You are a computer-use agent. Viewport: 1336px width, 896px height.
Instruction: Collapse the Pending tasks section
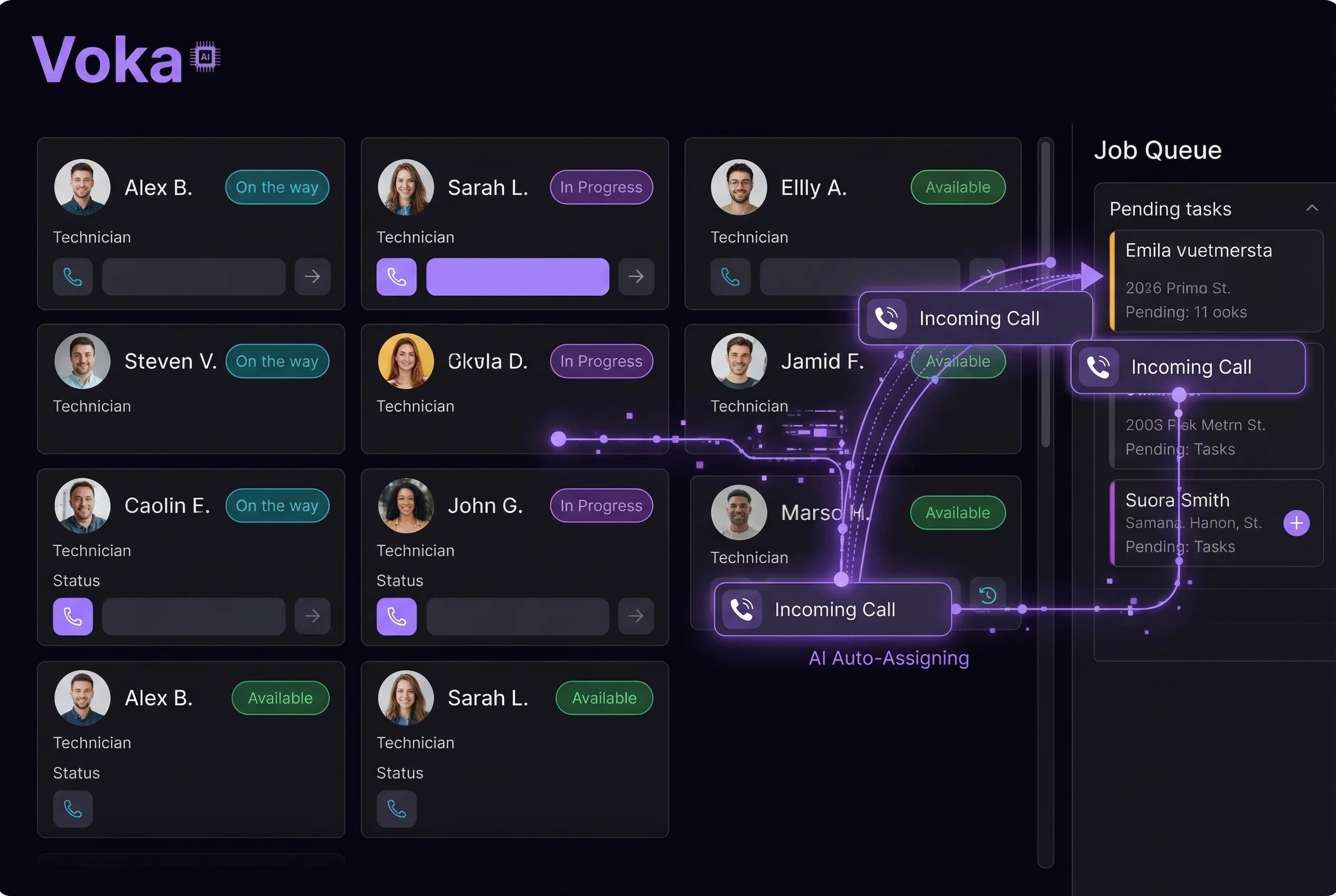tap(1312, 209)
